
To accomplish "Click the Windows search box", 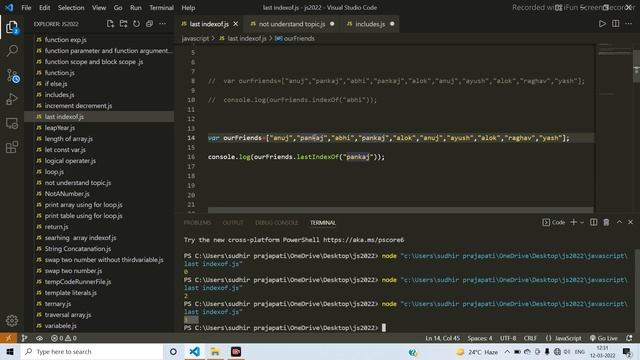I will [92, 351].
